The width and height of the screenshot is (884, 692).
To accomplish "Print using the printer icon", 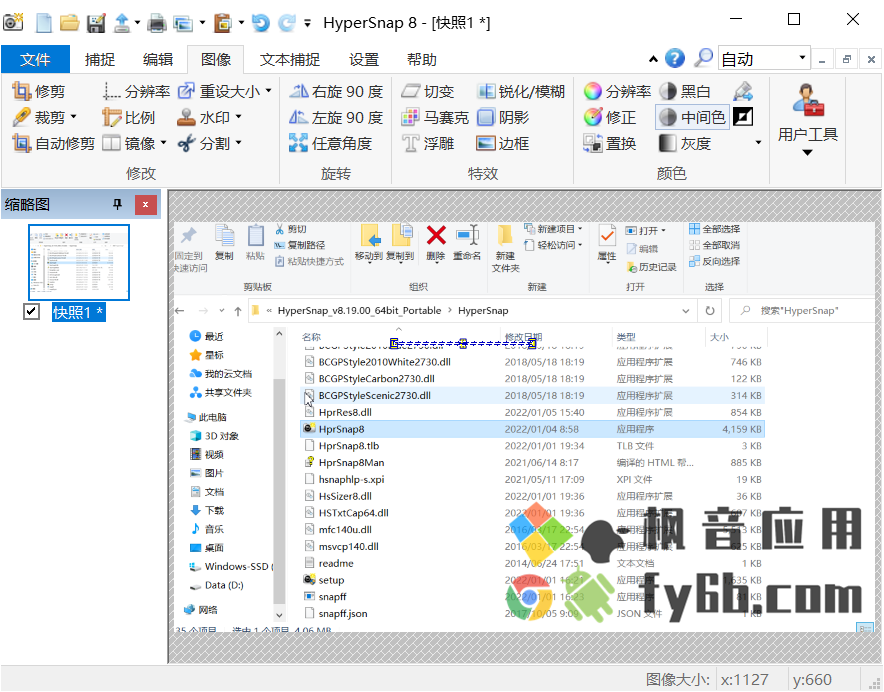I will coord(157,23).
